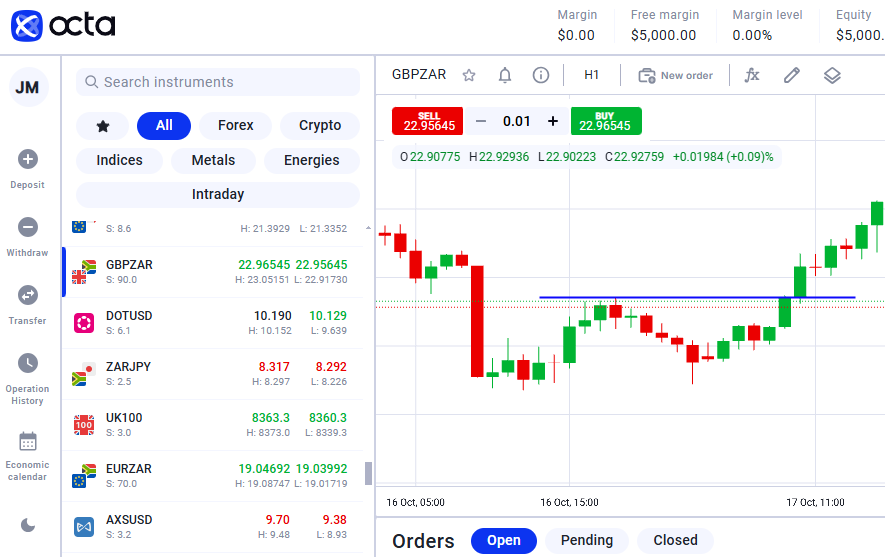Image resolution: width=885 pixels, height=557 pixels.
Task: Select the EURZAR instrument row
Action: point(213,476)
